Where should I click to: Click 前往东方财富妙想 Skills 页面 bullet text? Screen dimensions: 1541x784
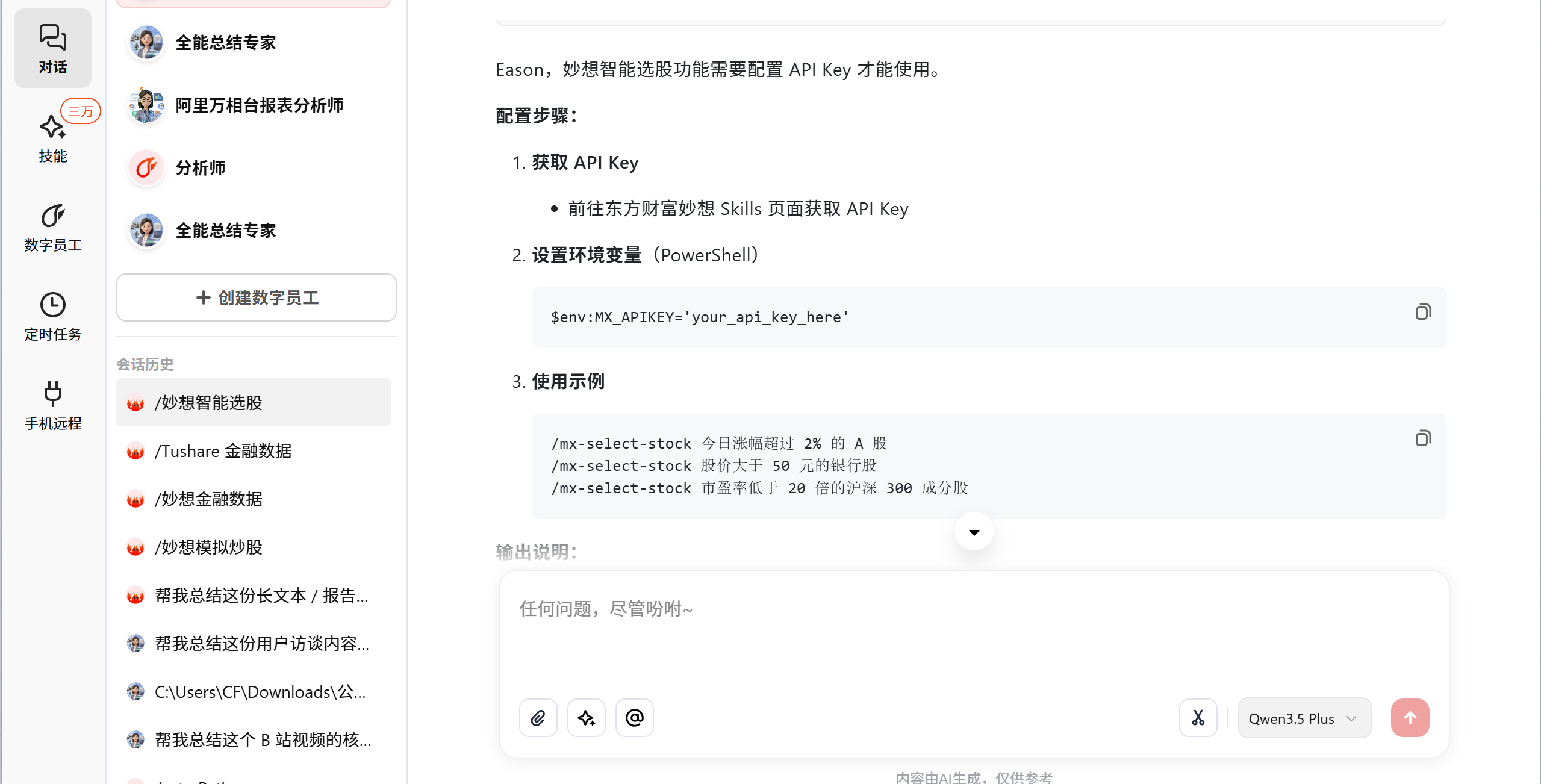pyautogui.click(x=738, y=208)
